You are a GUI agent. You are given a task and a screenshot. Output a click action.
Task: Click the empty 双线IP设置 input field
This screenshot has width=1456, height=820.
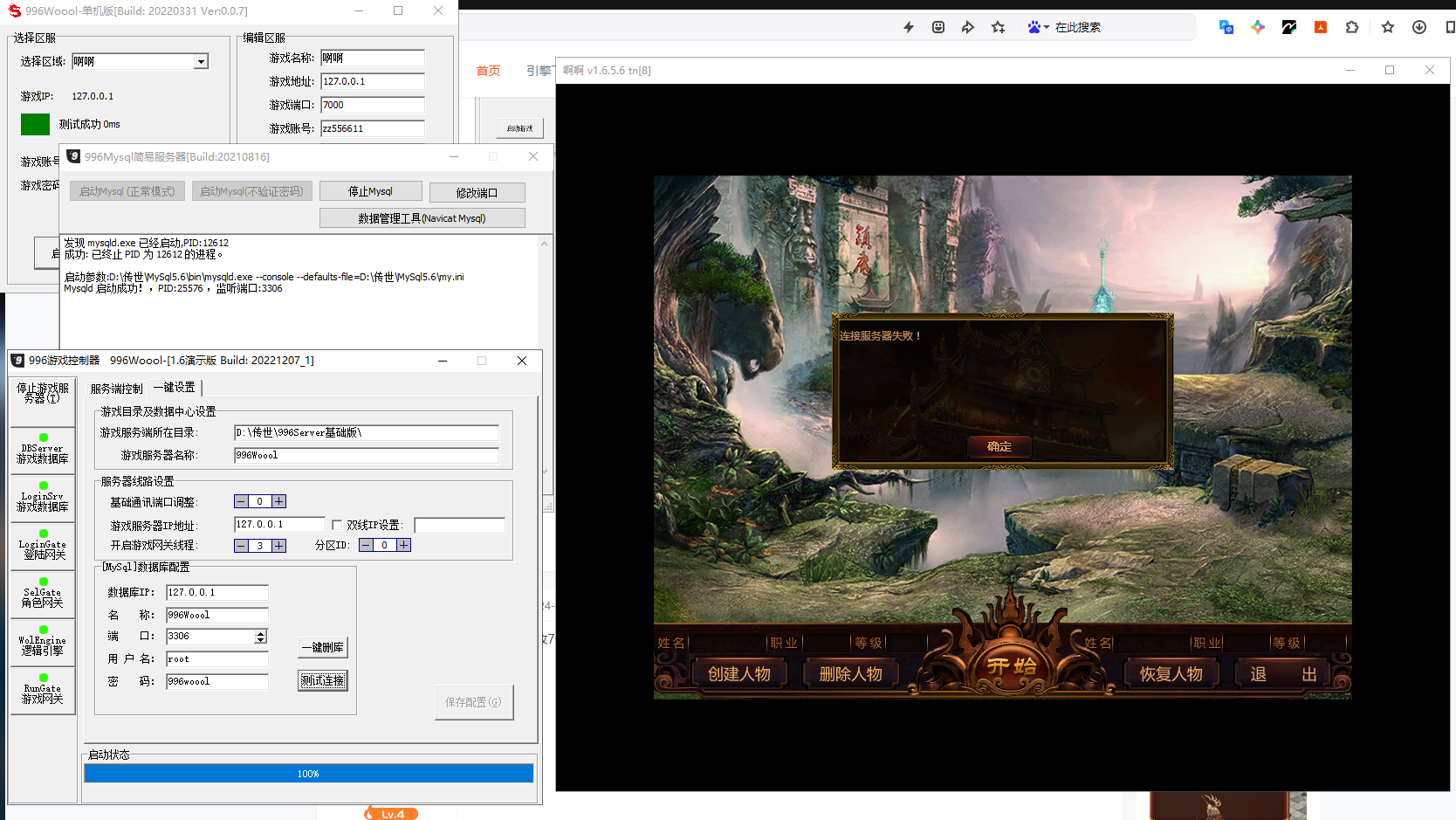point(459,525)
